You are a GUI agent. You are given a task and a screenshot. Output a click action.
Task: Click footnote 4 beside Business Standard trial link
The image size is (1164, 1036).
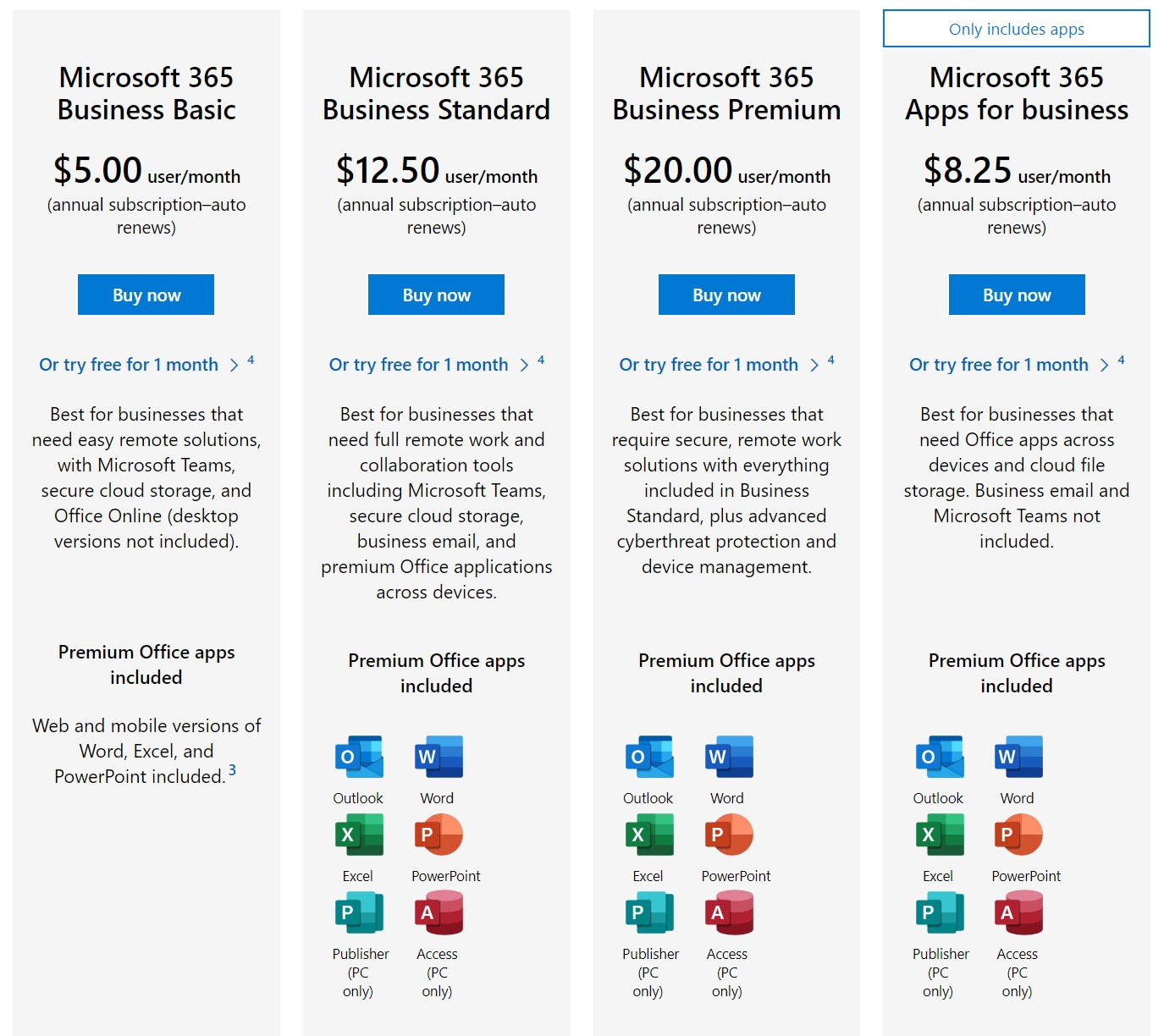tap(541, 359)
